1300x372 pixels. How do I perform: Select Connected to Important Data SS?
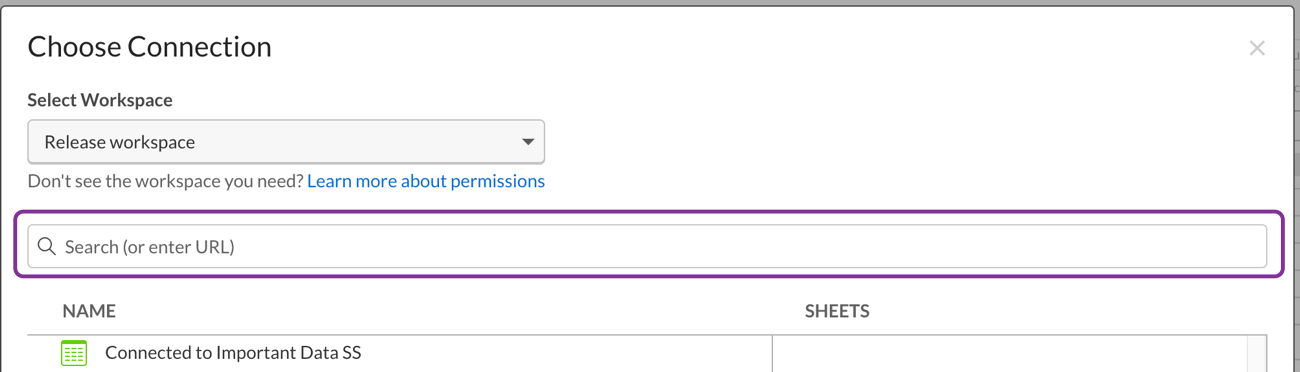click(x=233, y=353)
